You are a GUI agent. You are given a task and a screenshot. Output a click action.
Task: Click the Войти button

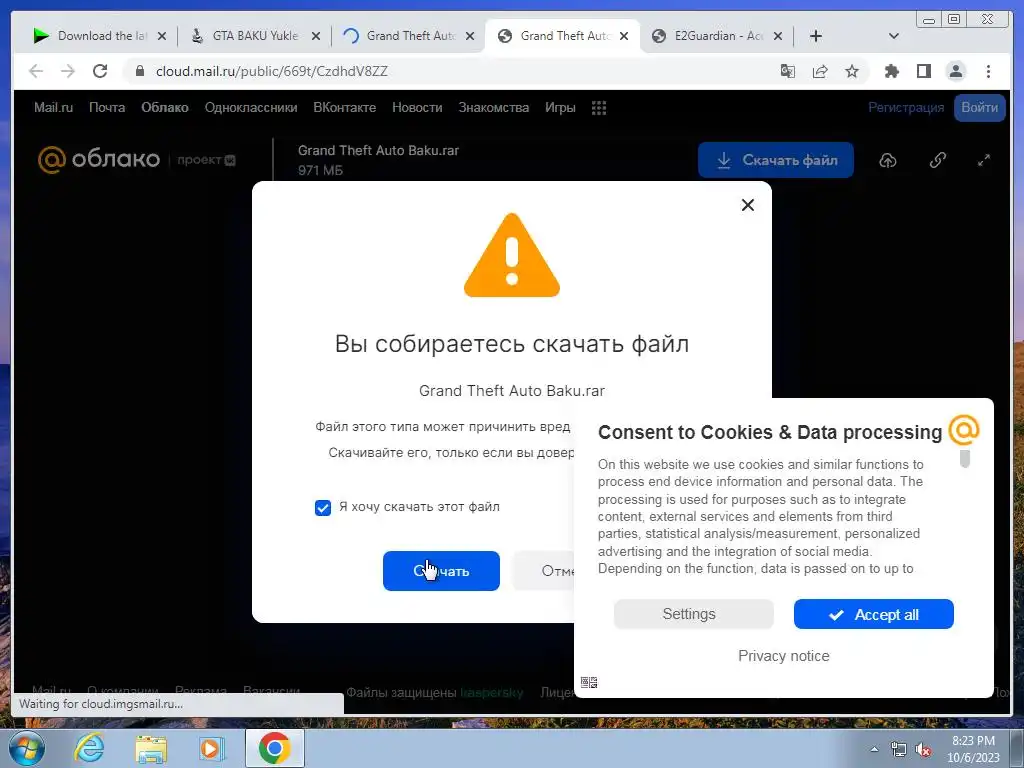coord(980,108)
